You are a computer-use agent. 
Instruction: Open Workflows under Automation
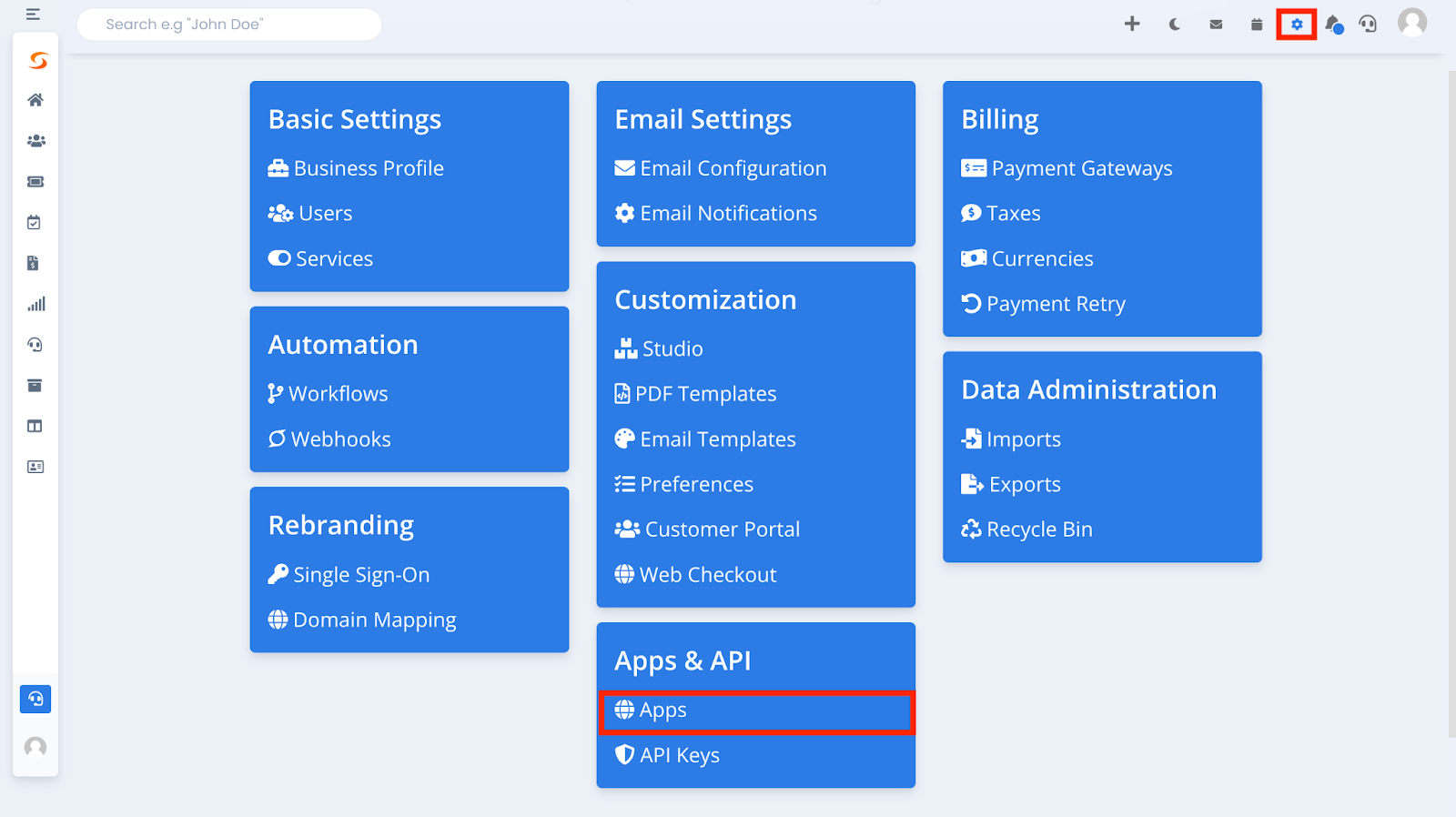[x=328, y=394]
